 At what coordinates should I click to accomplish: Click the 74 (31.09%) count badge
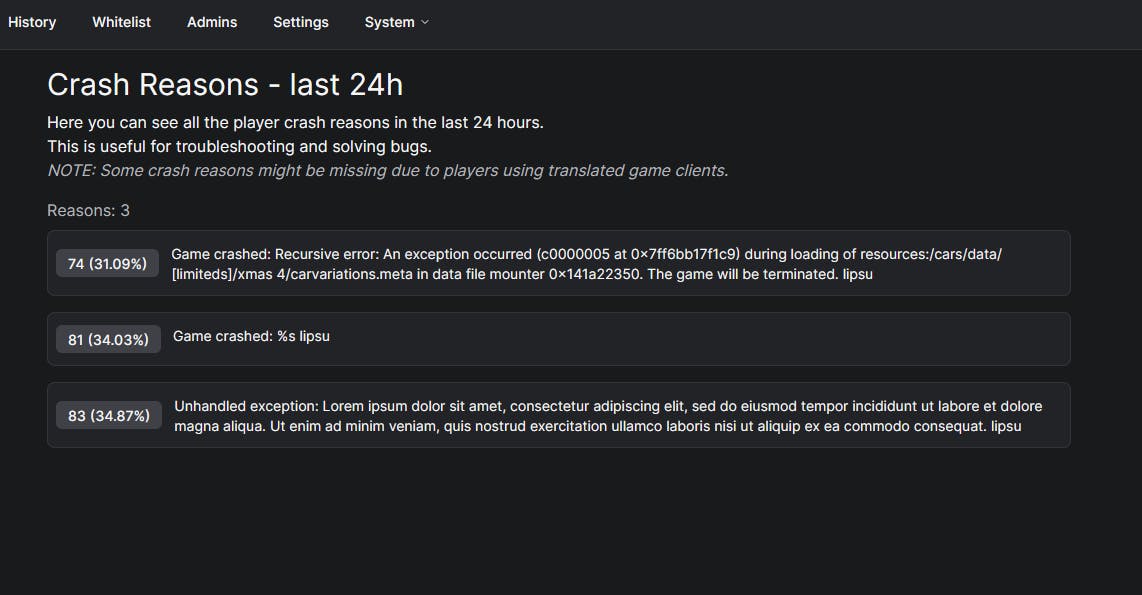tap(107, 264)
